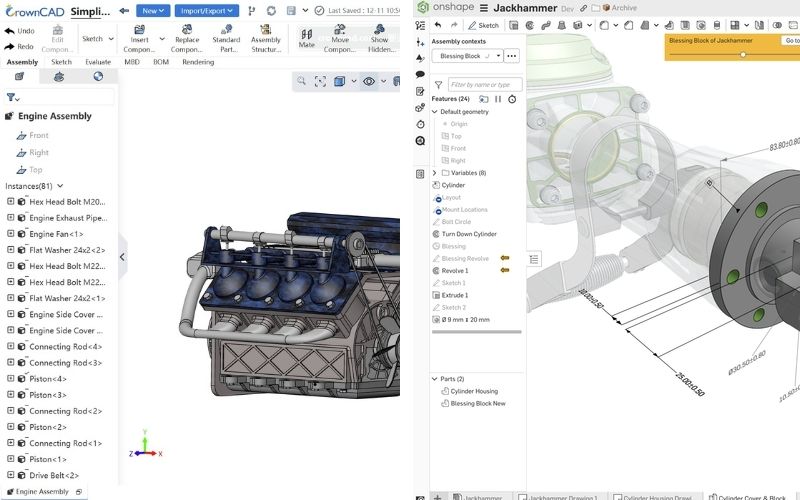Select the Revolve tool in Onshape toolbar
The height and width of the screenshot is (500, 800).
pyautogui.click(x=530, y=24)
